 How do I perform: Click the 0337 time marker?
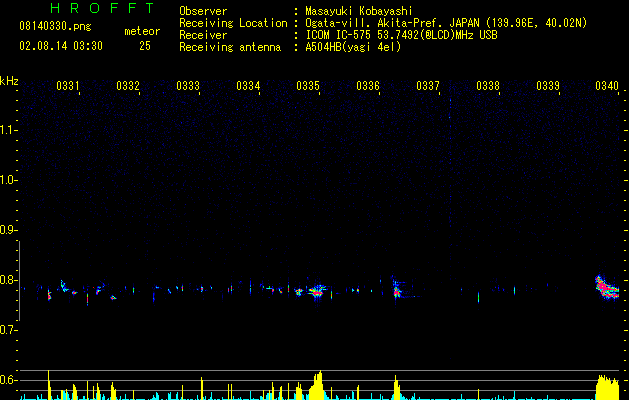pyautogui.click(x=428, y=85)
